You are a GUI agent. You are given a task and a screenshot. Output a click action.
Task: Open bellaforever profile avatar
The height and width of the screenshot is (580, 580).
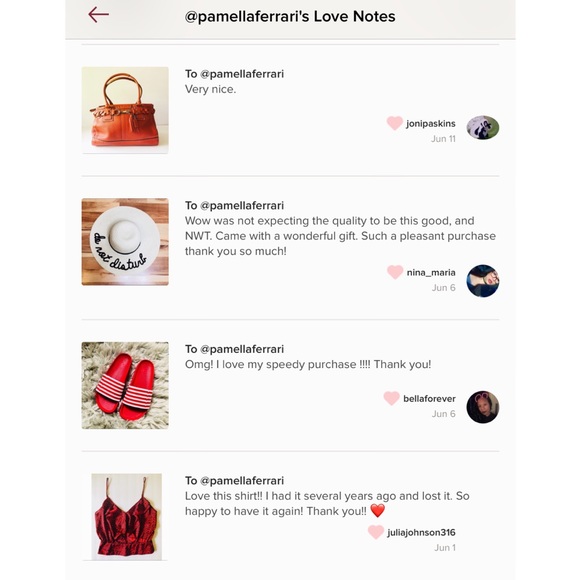[x=482, y=407]
